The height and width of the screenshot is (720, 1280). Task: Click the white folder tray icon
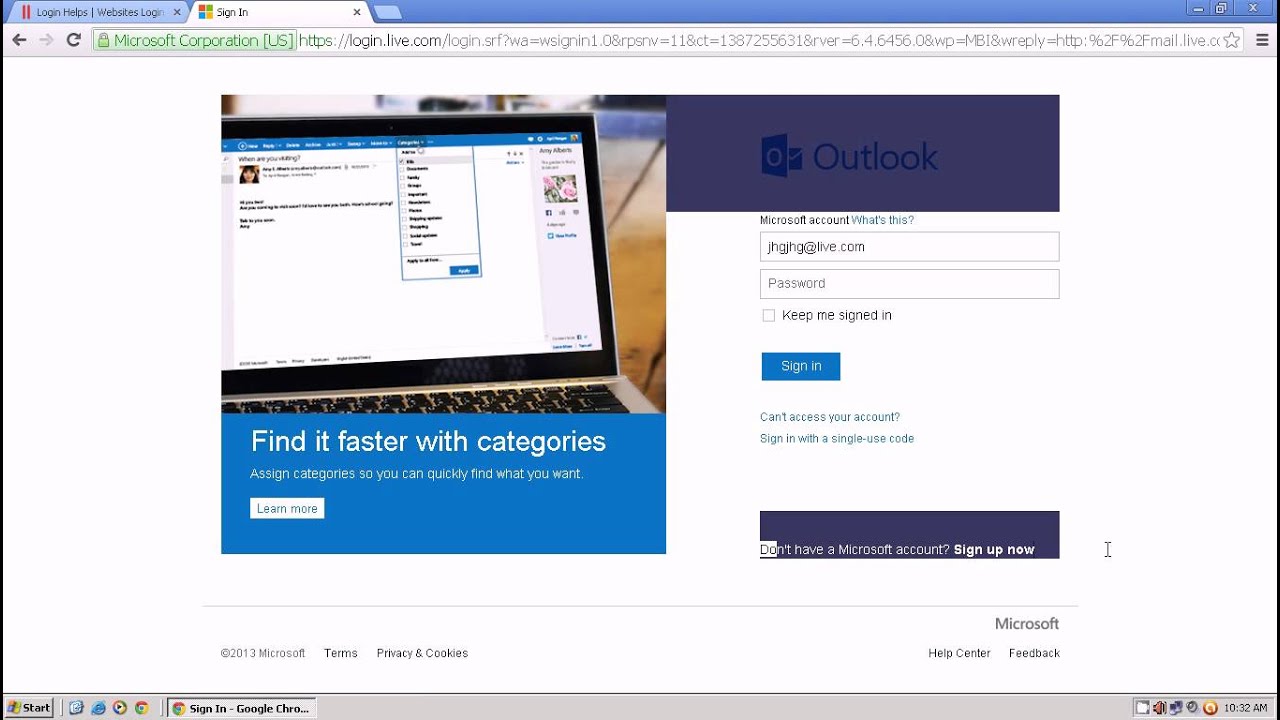(1142, 708)
